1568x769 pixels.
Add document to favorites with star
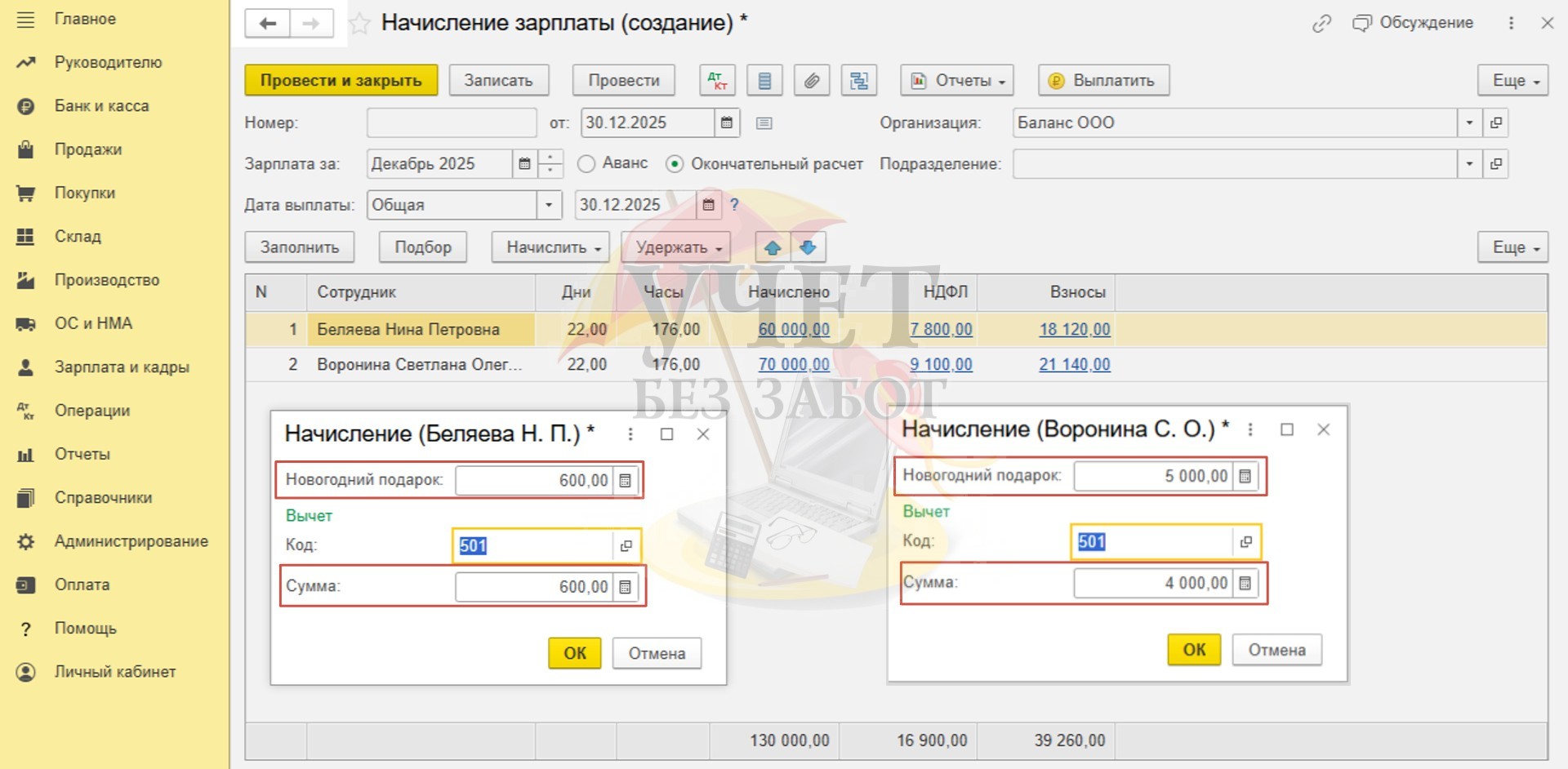click(359, 24)
